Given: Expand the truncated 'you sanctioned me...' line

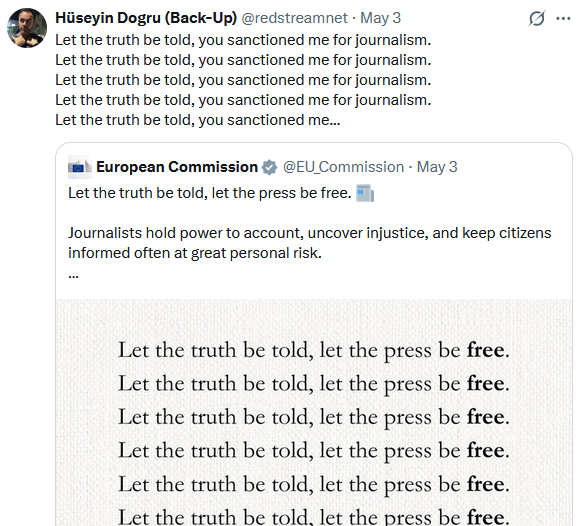Looking at the screenshot, I should 198,120.
